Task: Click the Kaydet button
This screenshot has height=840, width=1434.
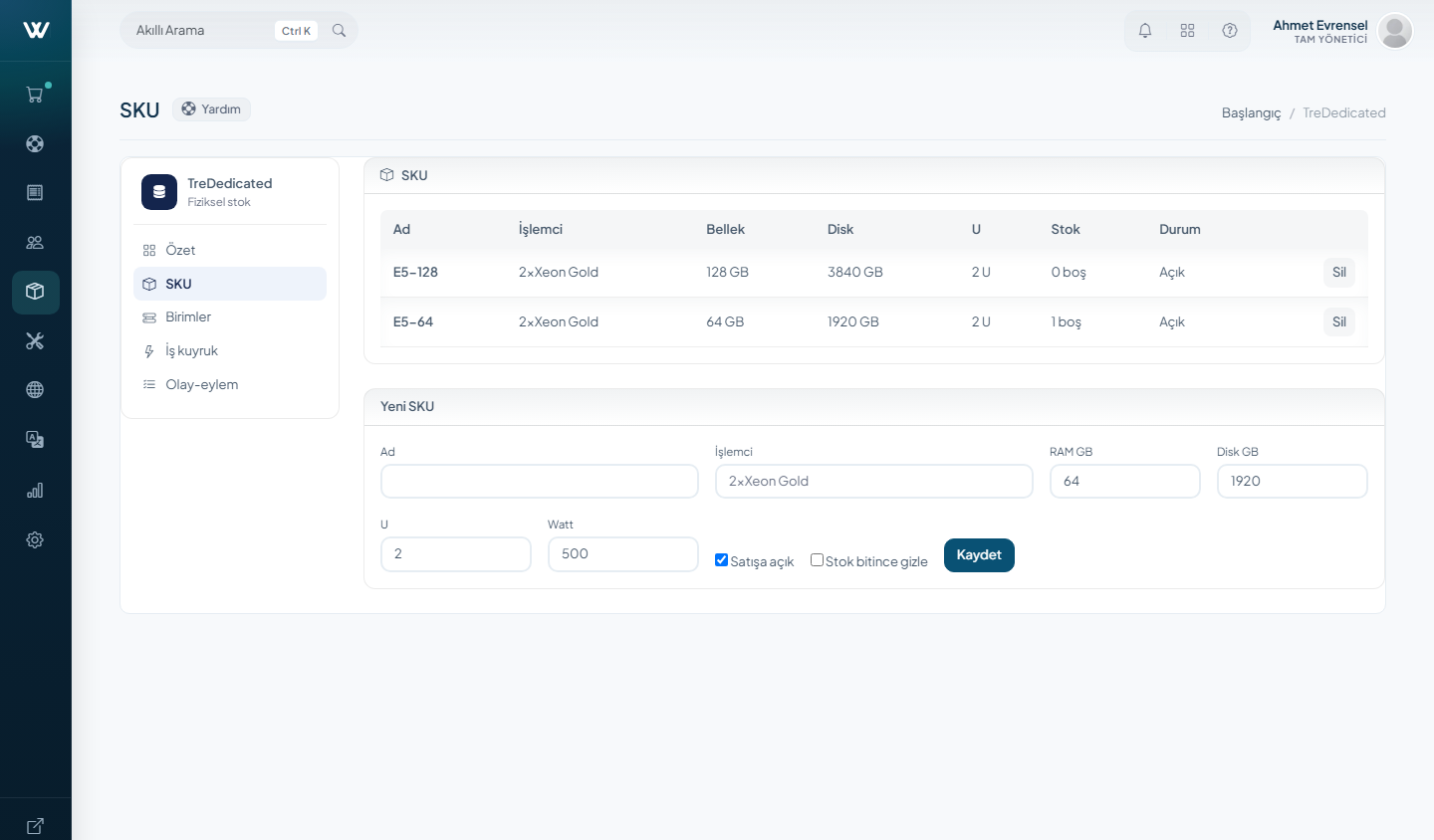Action: pos(979,555)
